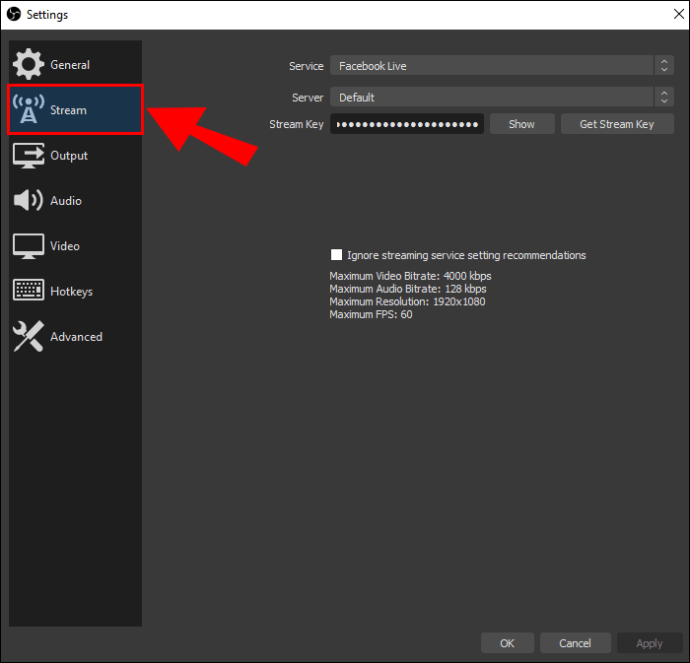Click the Stream Key label
The height and width of the screenshot is (663, 690).
296,124
